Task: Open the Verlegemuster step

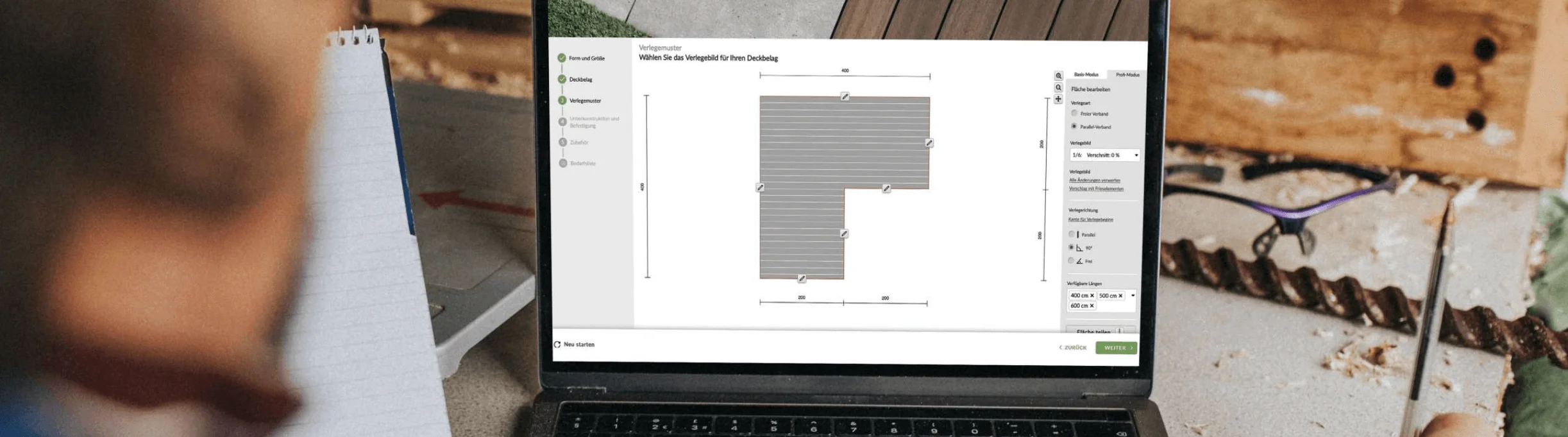Action: (x=586, y=101)
